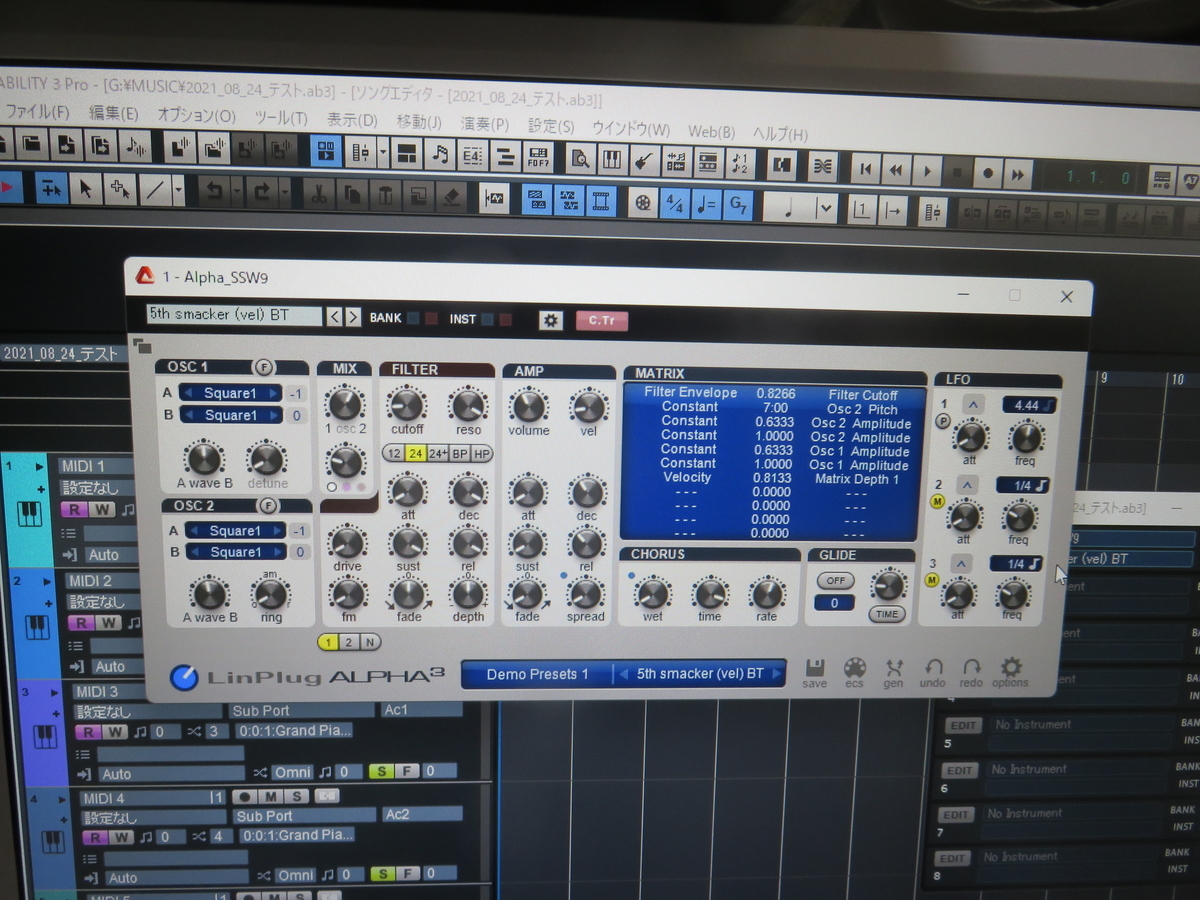Open LFO 1 waveform selector arrow
This screenshot has width=1200, height=900.
[971, 404]
